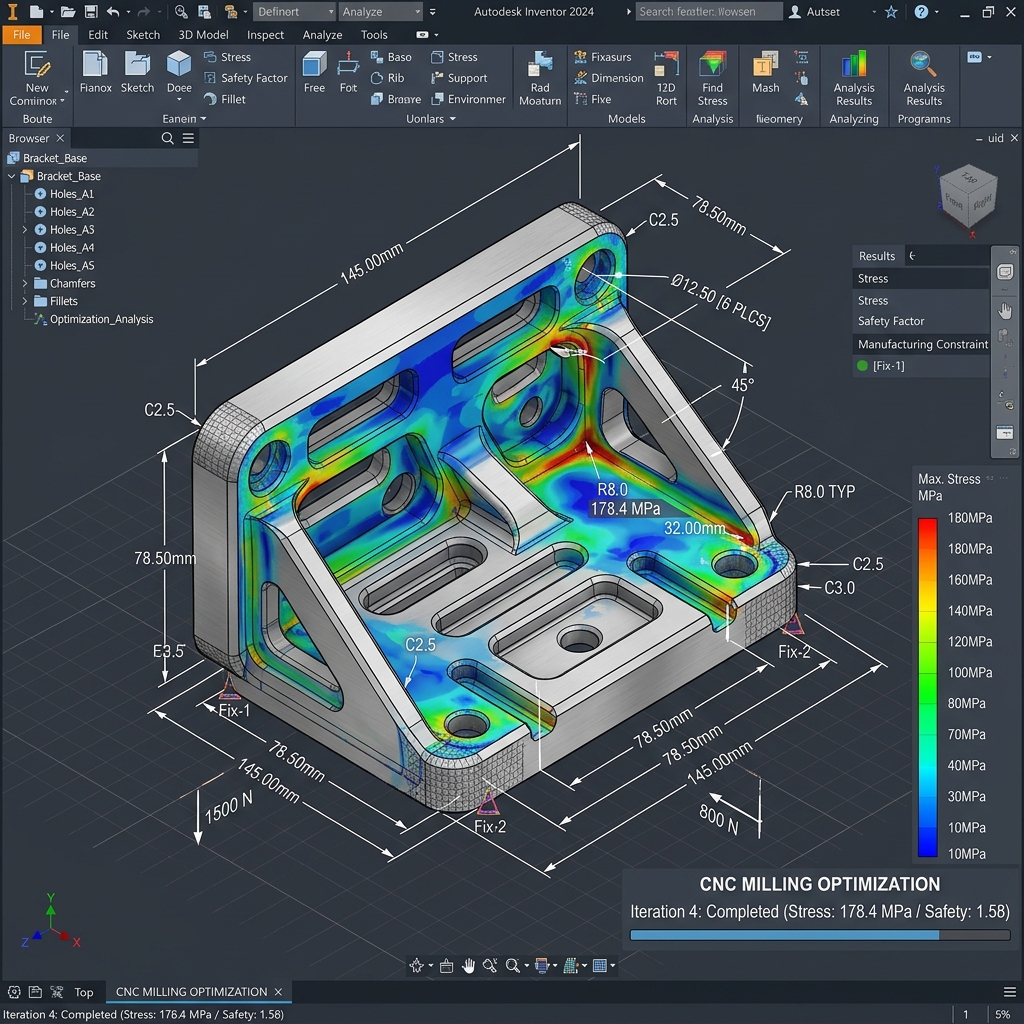Viewport: 1024px width, 1024px height.
Task: Click the Safety Factor ribbon button
Action: 246,78
